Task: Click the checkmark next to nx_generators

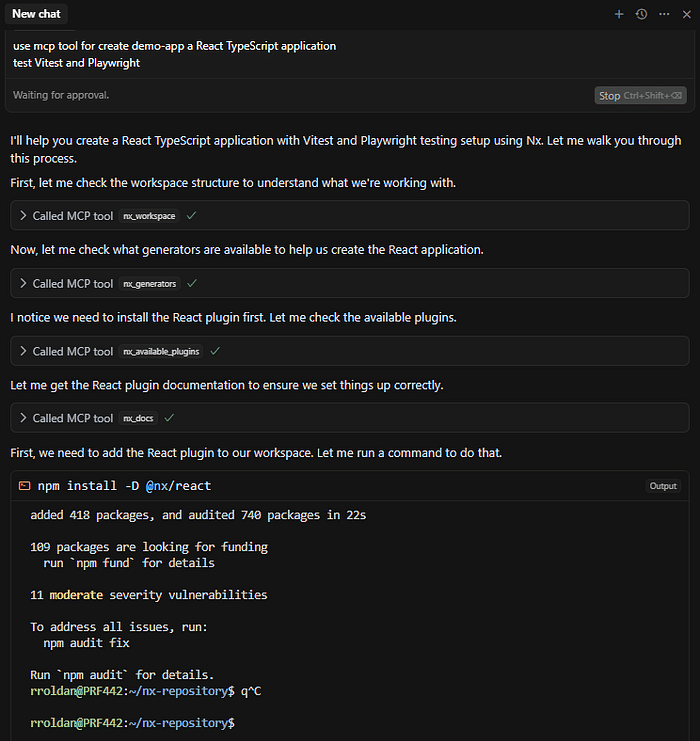Action: 192,283
